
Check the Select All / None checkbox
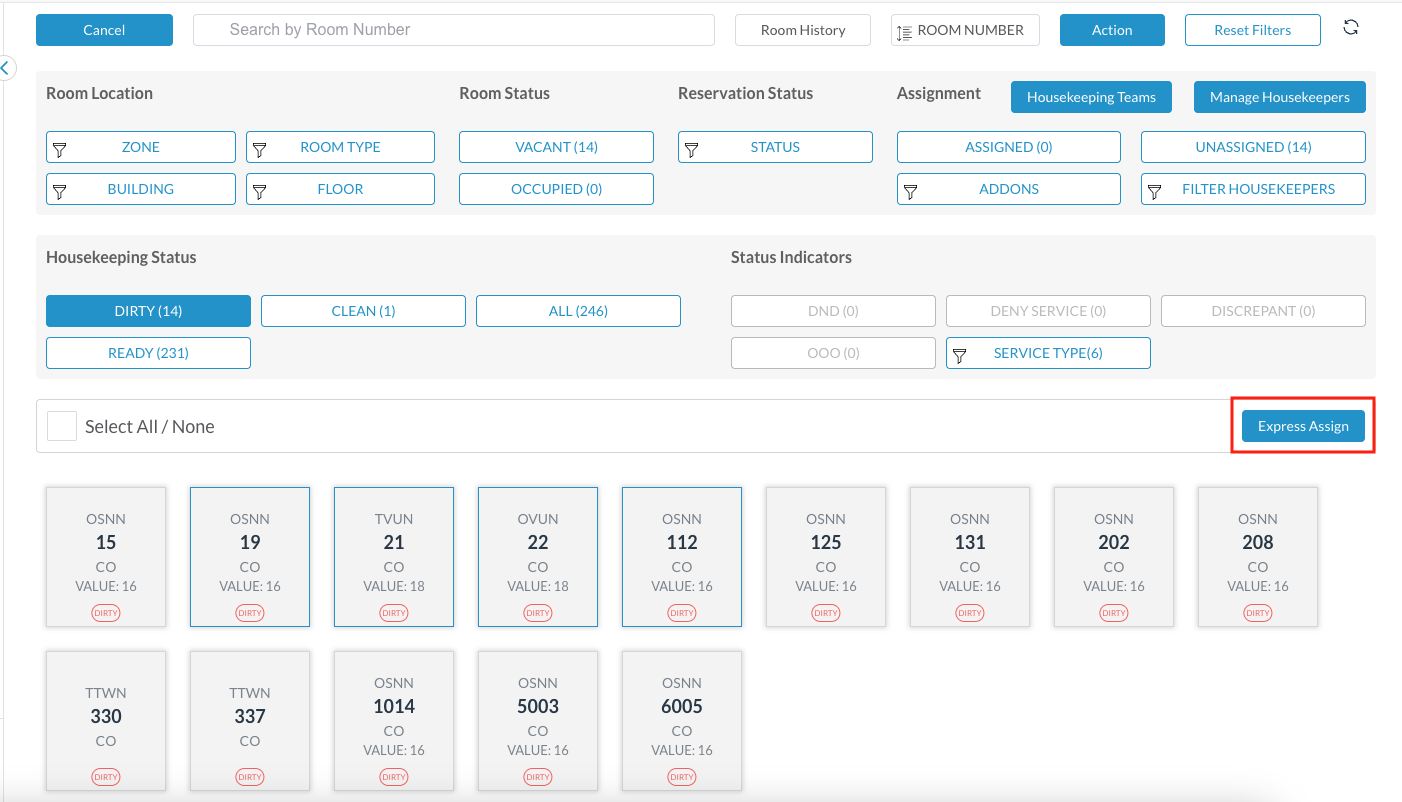pyautogui.click(x=62, y=426)
